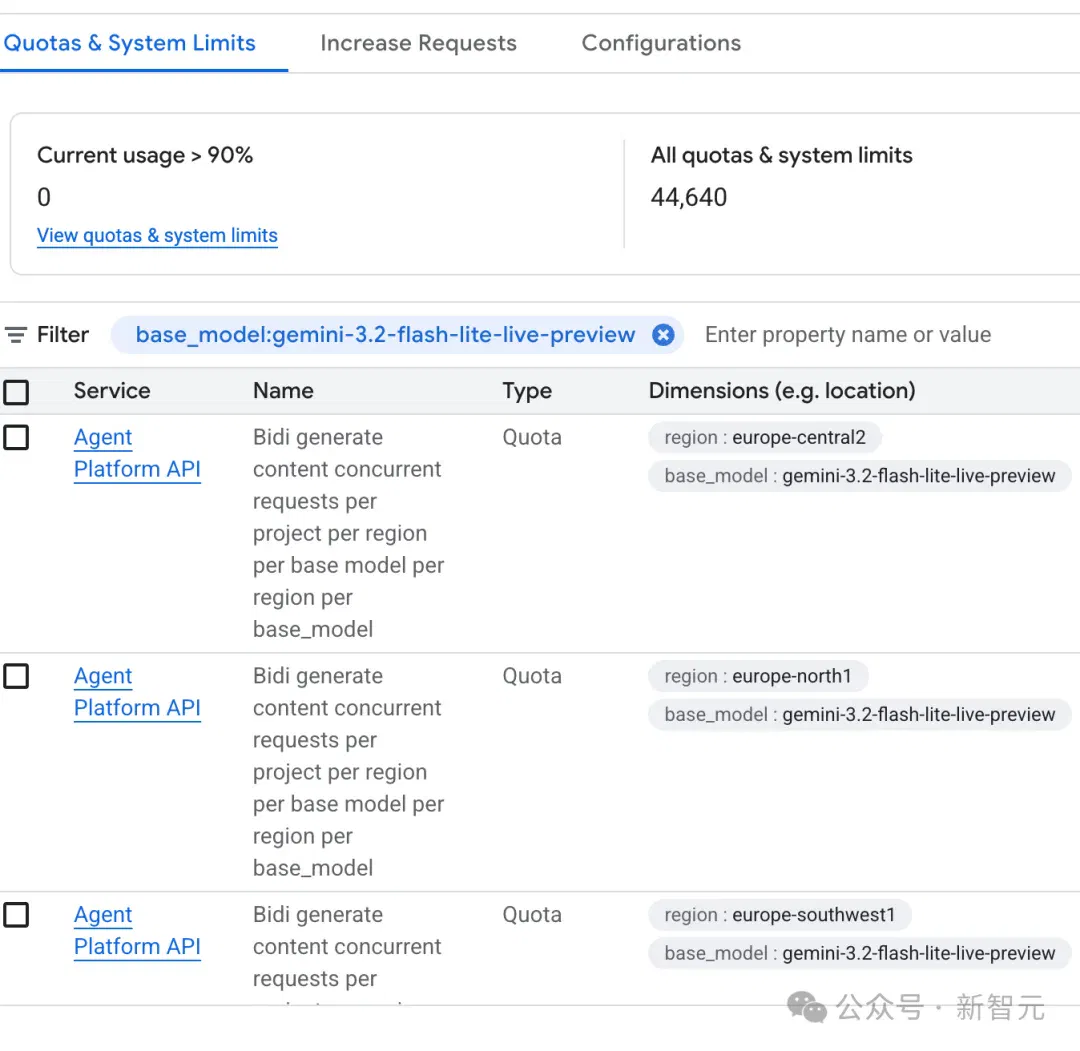
Task: Click the region europe-north1 dimension chip
Action: click(758, 676)
